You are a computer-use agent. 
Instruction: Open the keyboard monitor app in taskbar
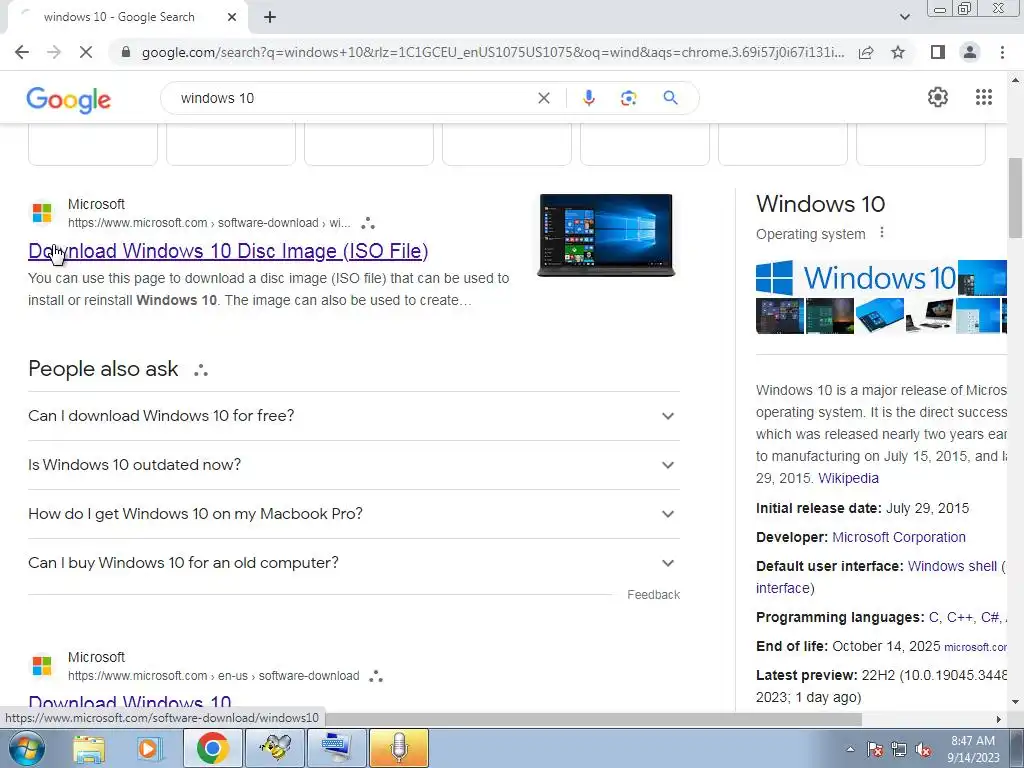336,748
